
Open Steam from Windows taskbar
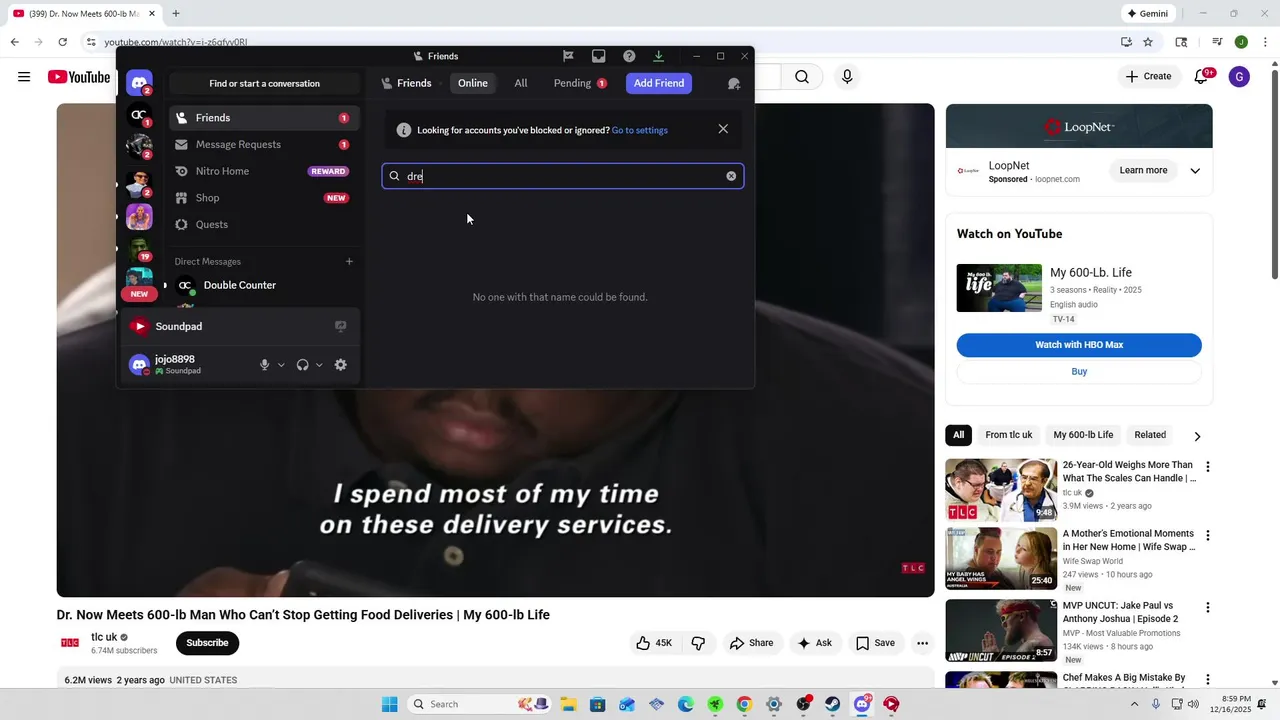coord(832,704)
